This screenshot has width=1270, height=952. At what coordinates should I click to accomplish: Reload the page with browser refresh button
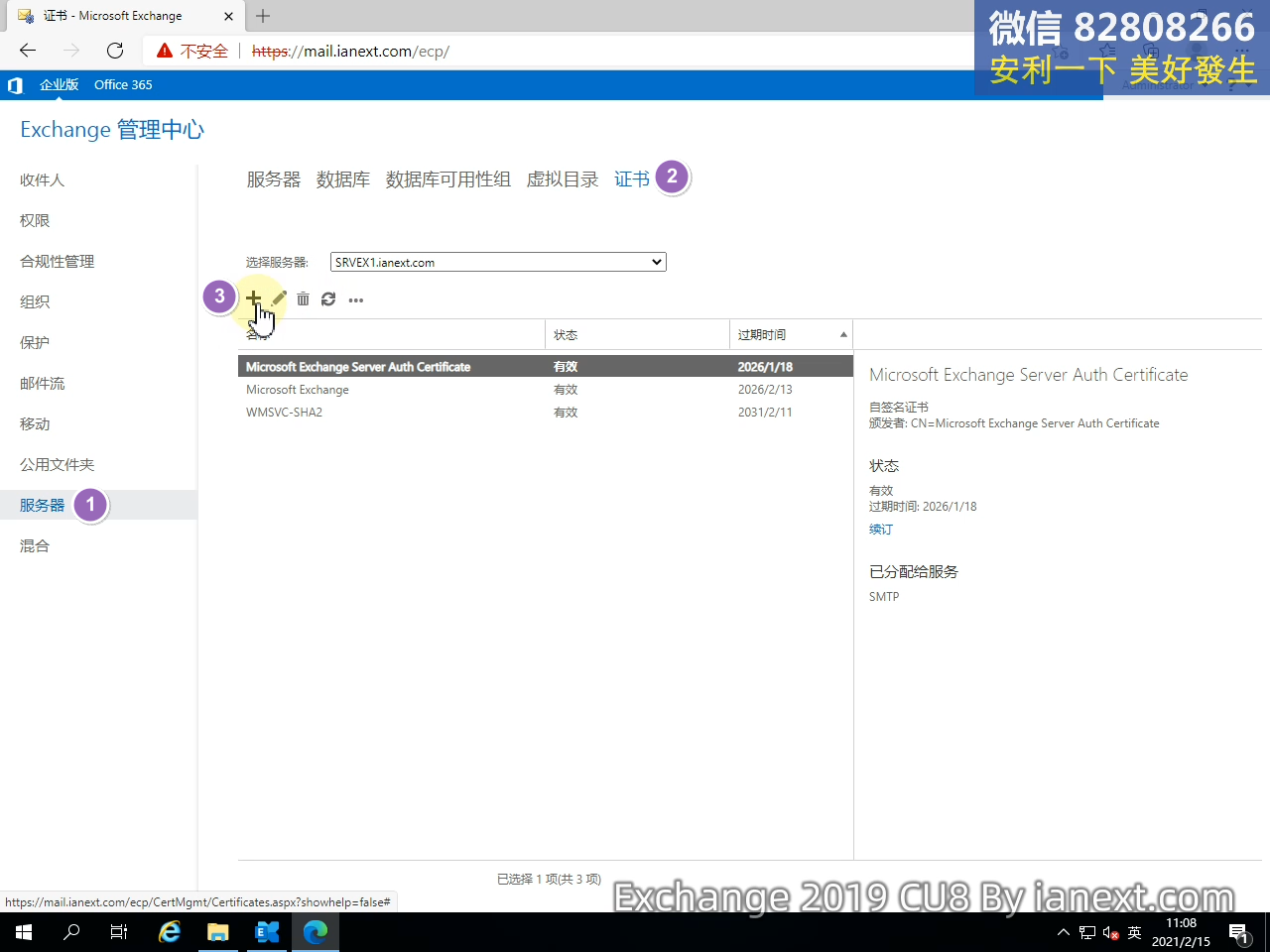point(115,51)
